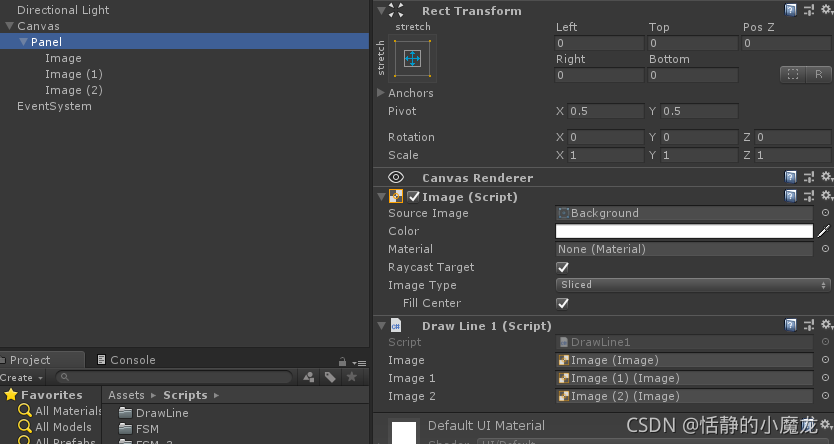Open the Image Type dropdown

tap(693, 285)
